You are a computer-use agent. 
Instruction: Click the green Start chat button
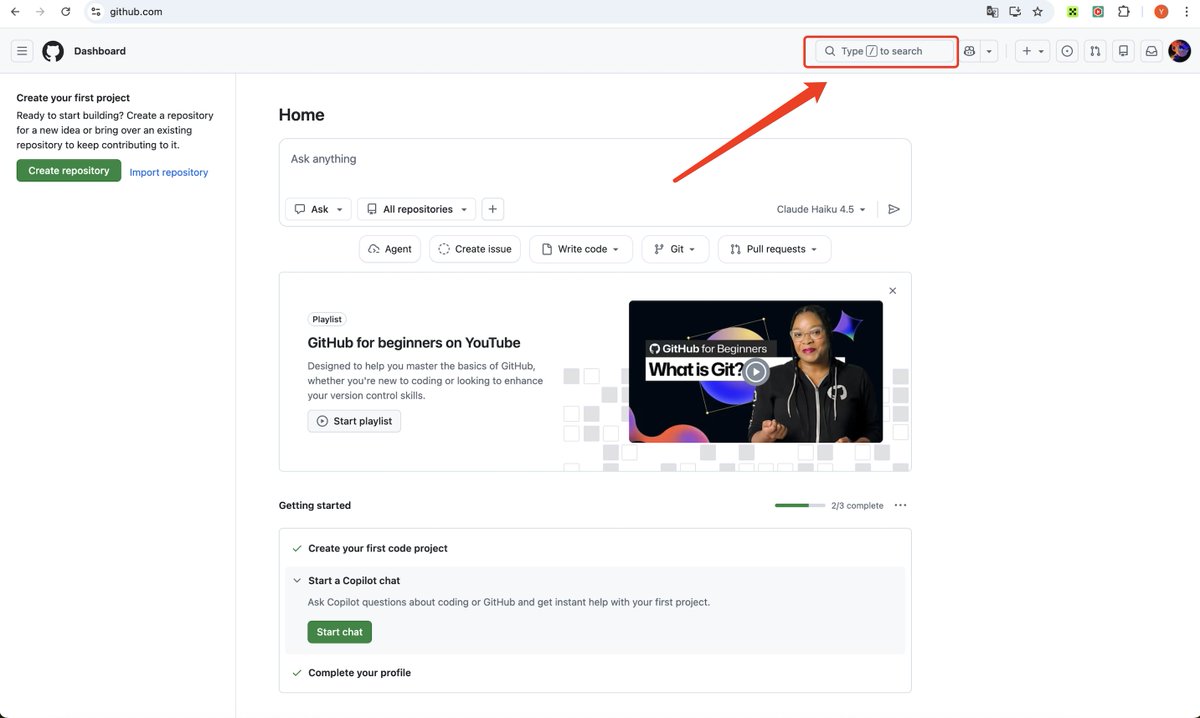[x=340, y=632]
